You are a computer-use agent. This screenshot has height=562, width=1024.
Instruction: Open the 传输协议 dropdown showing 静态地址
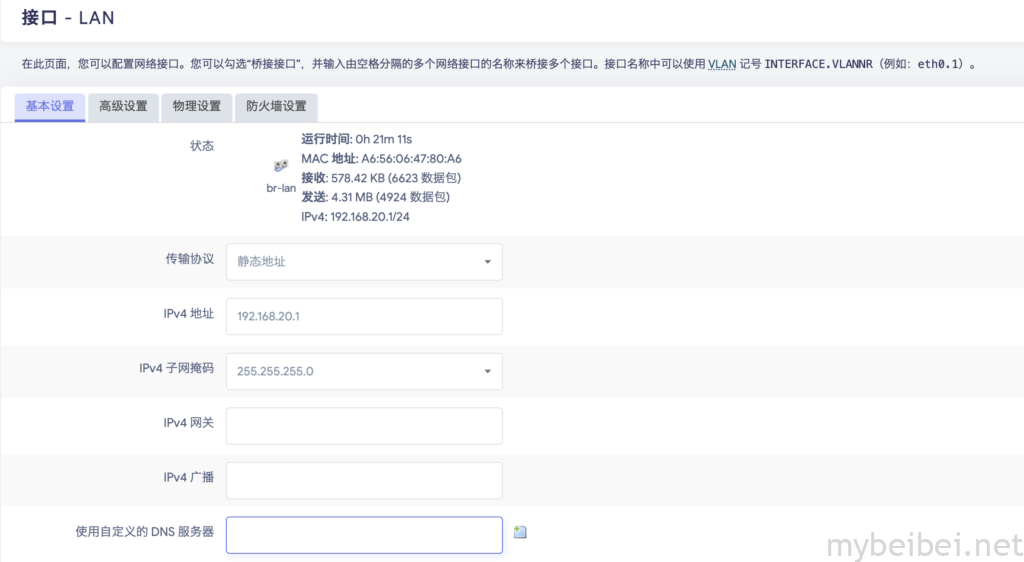[364, 262]
